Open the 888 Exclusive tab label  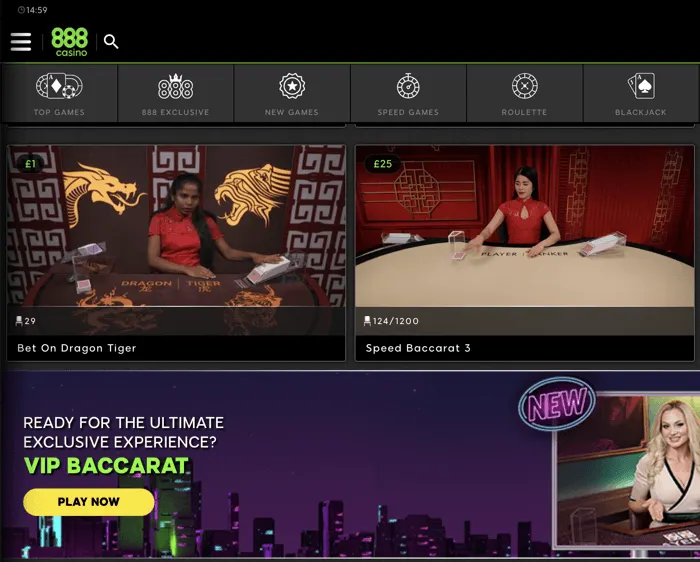click(x=175, y=112)
